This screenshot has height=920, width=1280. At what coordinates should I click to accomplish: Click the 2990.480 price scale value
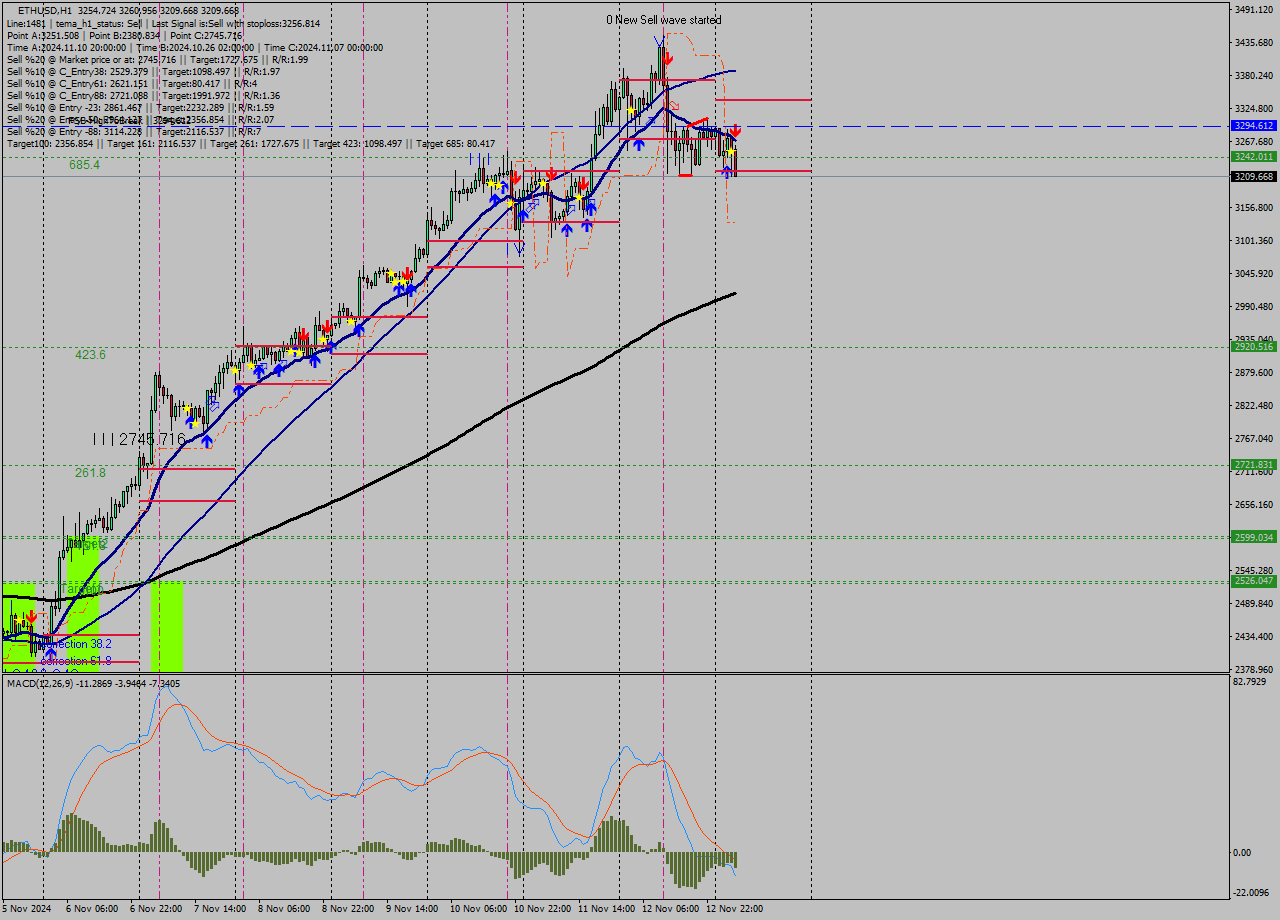(1254, 306)
